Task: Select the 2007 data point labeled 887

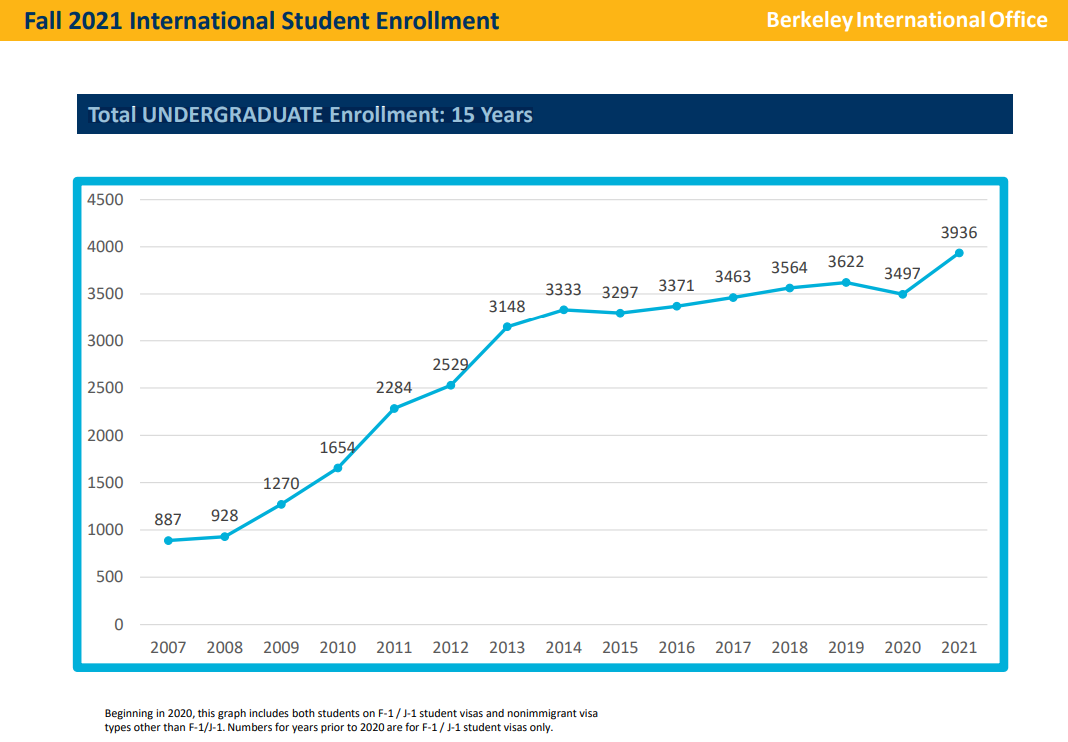Action: pos(168,541)
